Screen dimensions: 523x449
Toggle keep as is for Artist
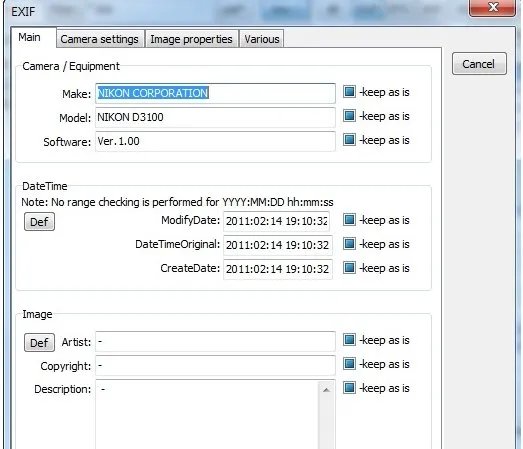click(x=349, y=340)
